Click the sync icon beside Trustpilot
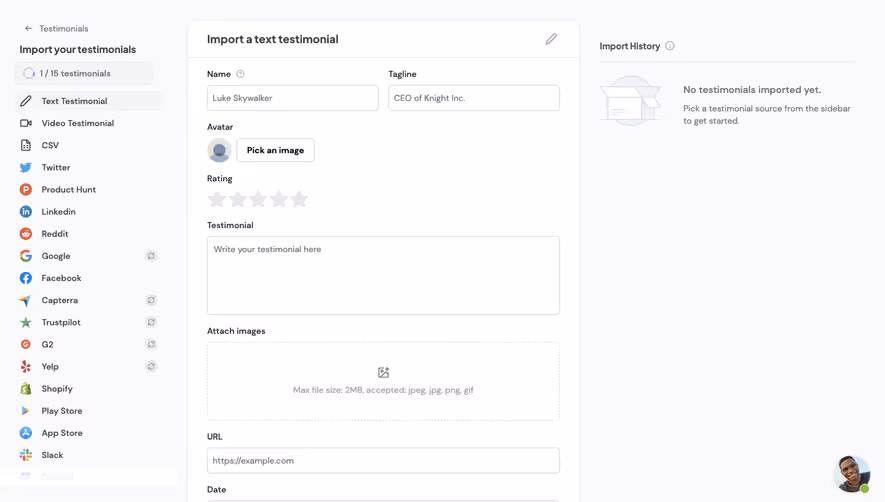885x502 pixels. click(151, 322)
